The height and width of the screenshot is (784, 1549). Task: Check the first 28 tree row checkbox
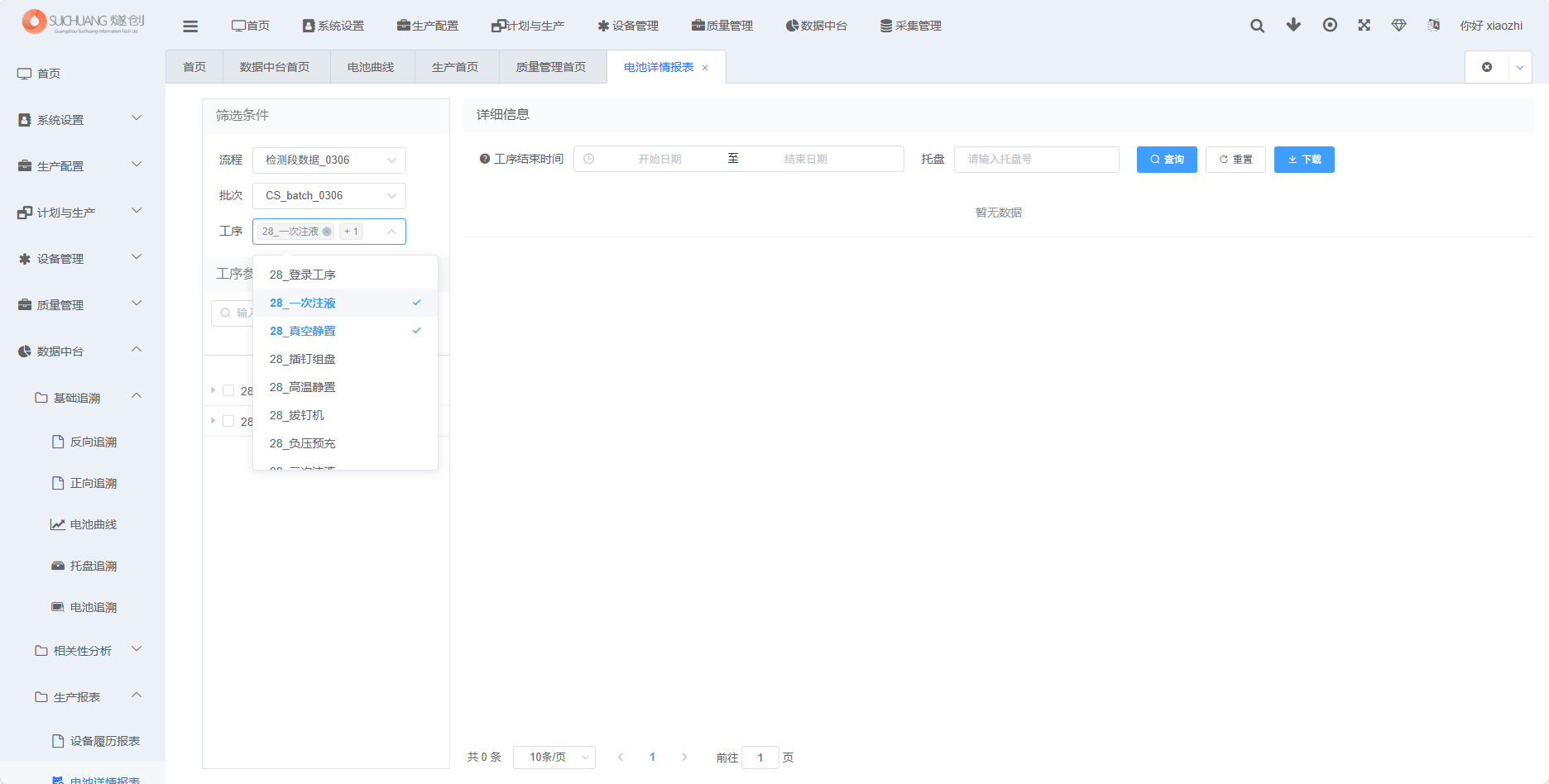(x=228, y=390)
